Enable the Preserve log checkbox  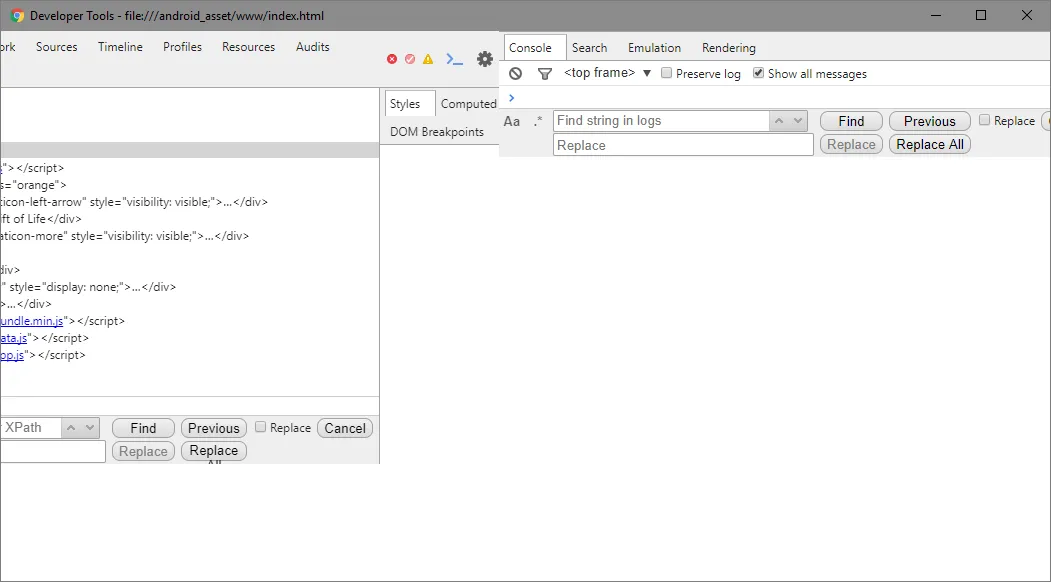[x=666, y=73]
